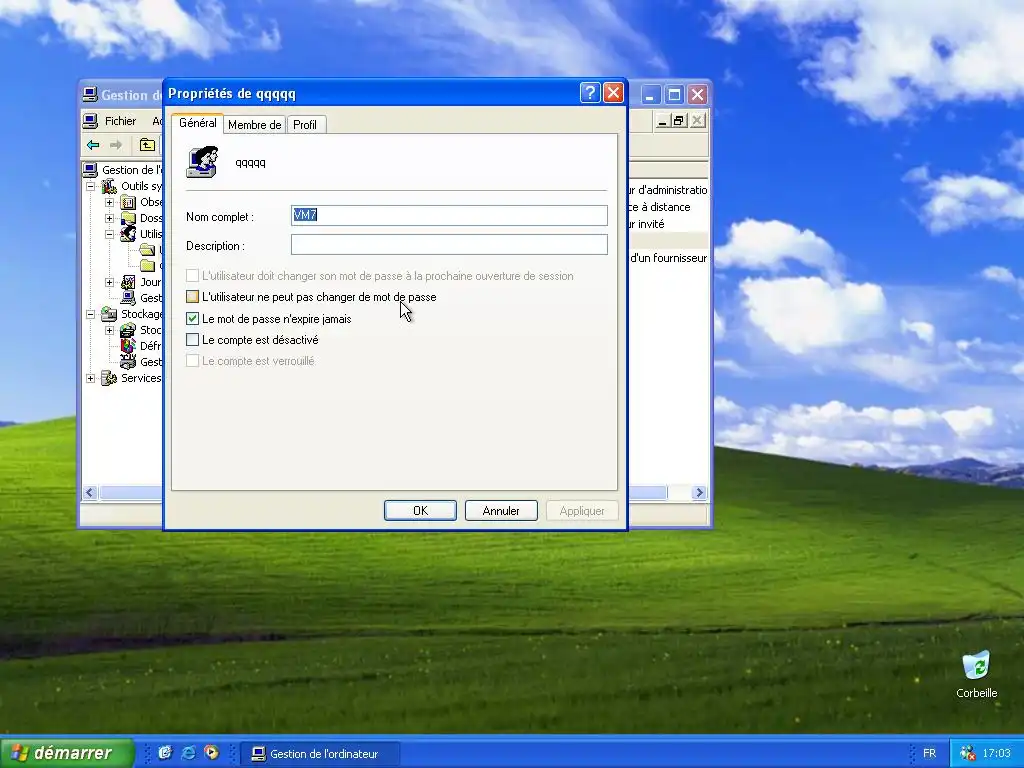Minimize the inner MMC child window
1024x768 pixels.
(x=662, y=121)
